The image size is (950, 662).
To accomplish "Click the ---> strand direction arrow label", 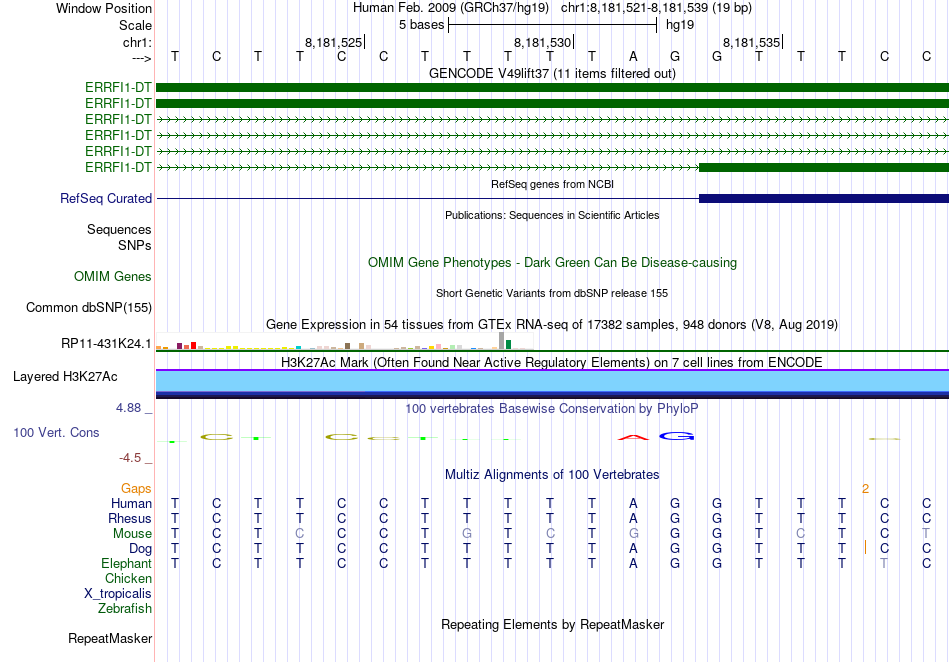I will coord(141,58).
